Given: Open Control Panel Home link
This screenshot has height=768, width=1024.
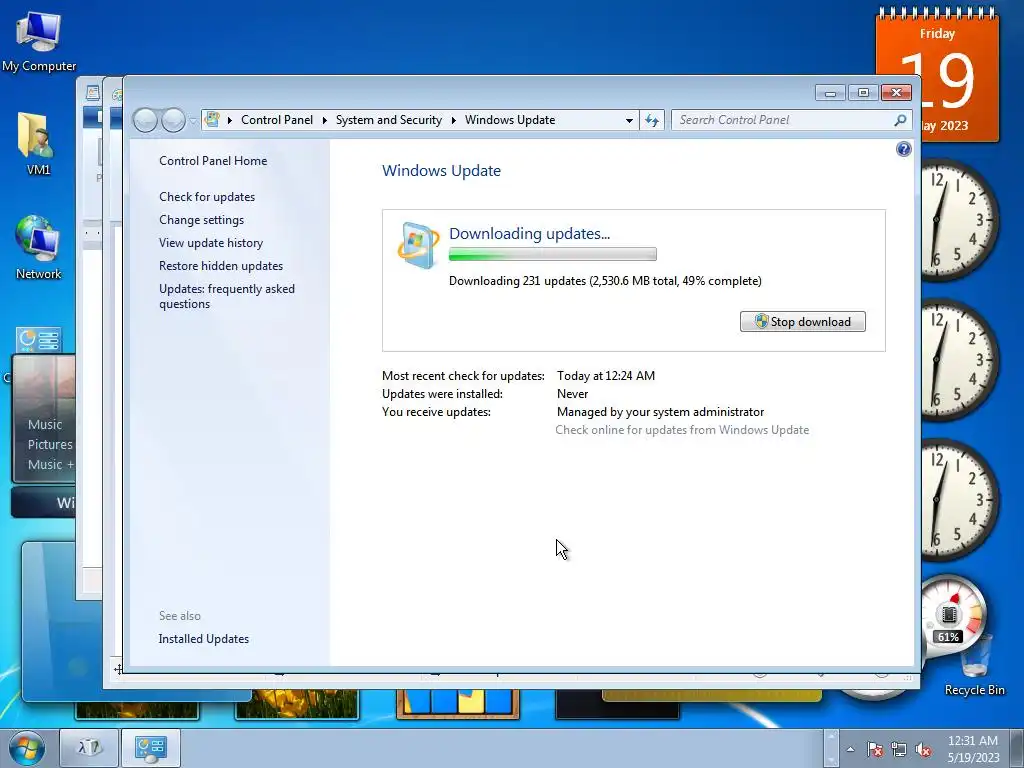Looking at the screenshot, I should coord(213,161).
